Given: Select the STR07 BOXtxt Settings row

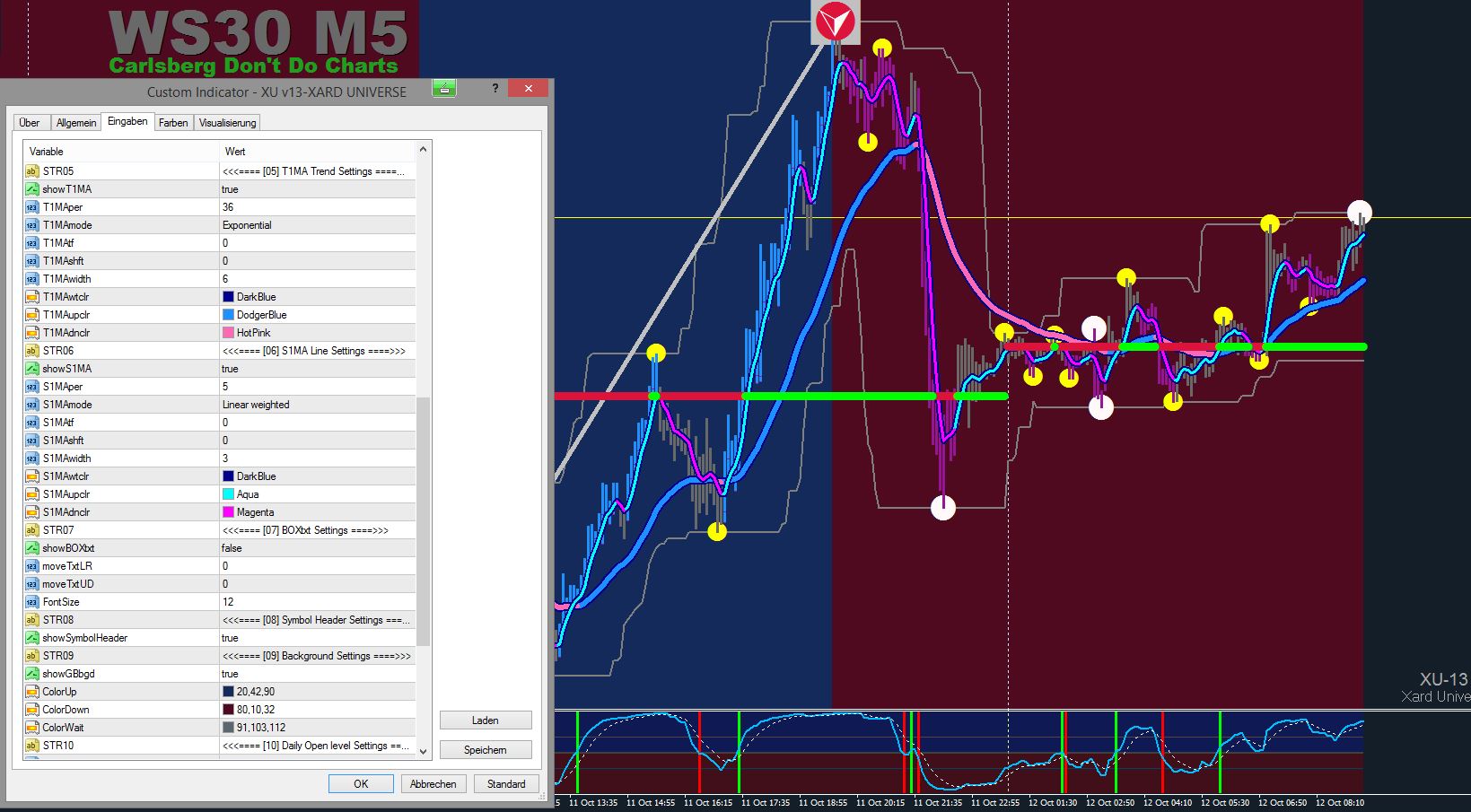Looking at the screenshot, I should coord(220,530).
